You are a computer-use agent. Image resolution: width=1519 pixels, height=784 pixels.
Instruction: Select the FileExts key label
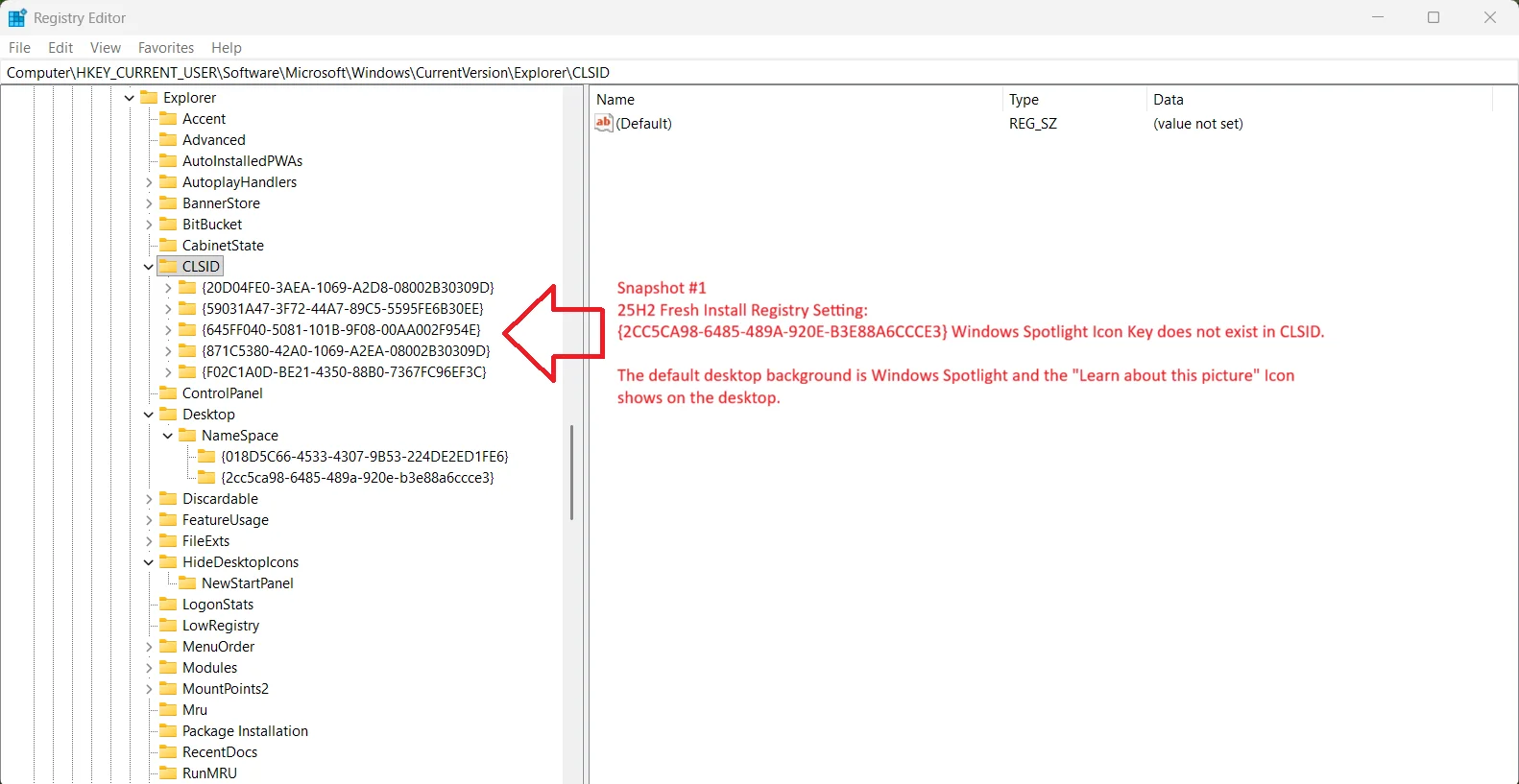point(206,541)
